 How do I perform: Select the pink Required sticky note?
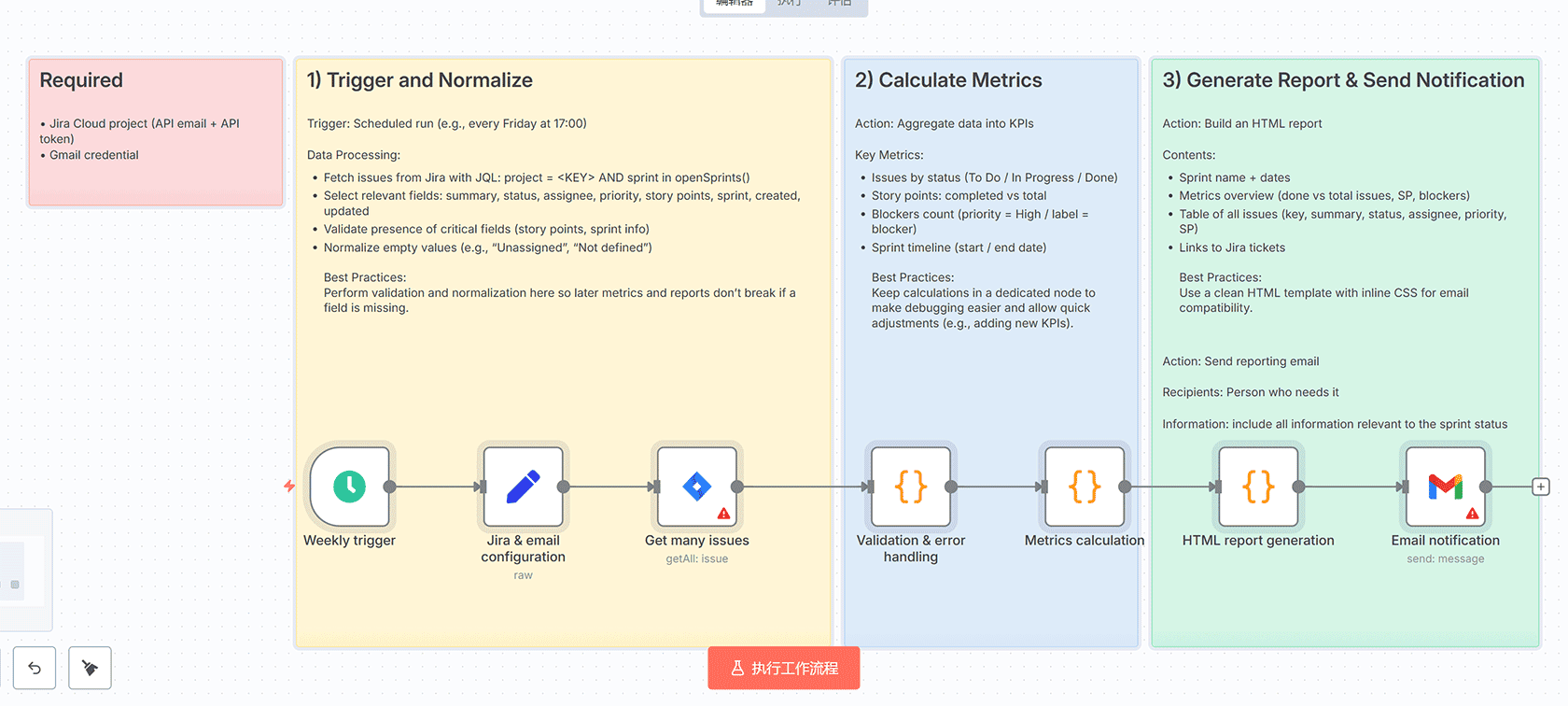pos(155,131)
